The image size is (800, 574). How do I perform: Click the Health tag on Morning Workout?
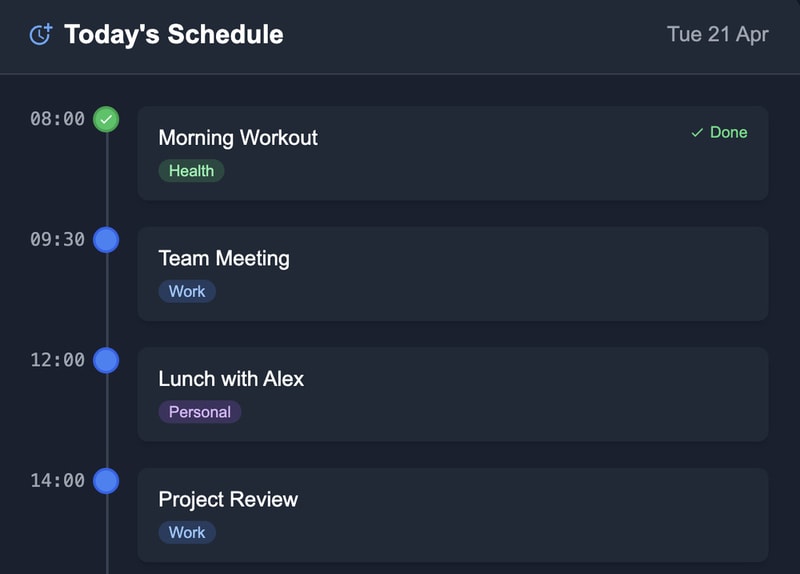(191, 171)
